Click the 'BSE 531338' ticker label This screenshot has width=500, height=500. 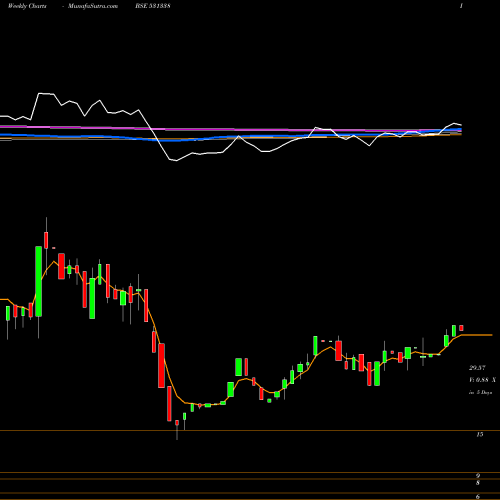pos(153,6)
